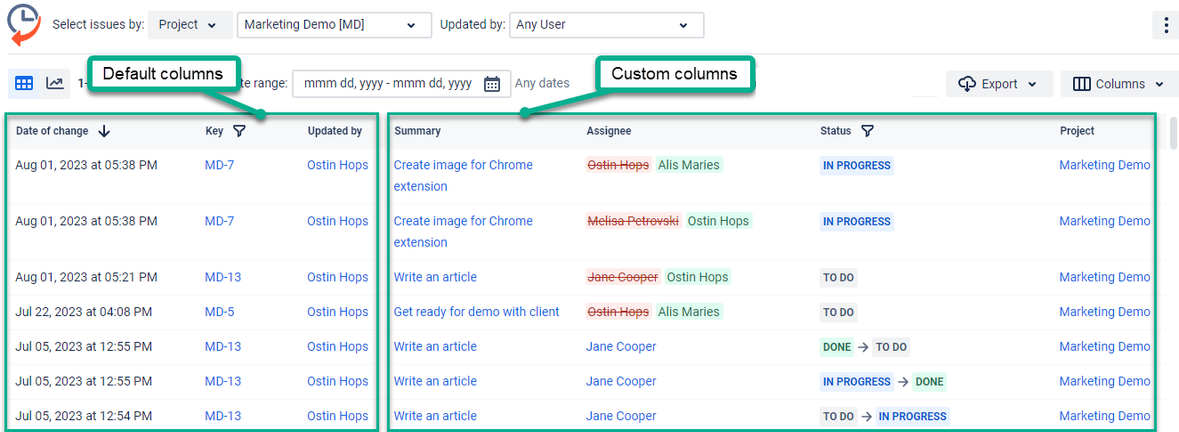Click the date range input field
The height and width of the screenshot is (432, 1179).
(x=388, y=84)
